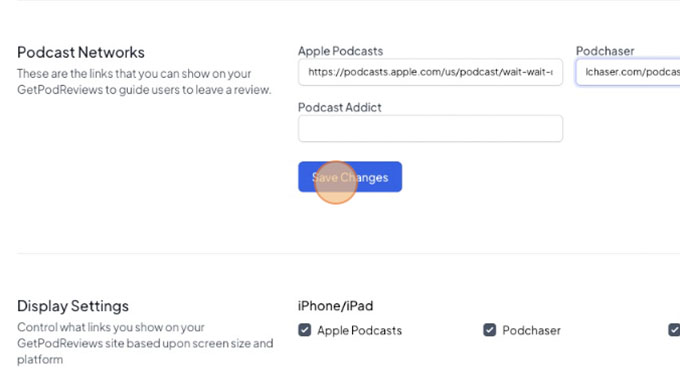Click the Display Settings description paragraph
This screenshot has width=680, height=375.
[145, 343]
